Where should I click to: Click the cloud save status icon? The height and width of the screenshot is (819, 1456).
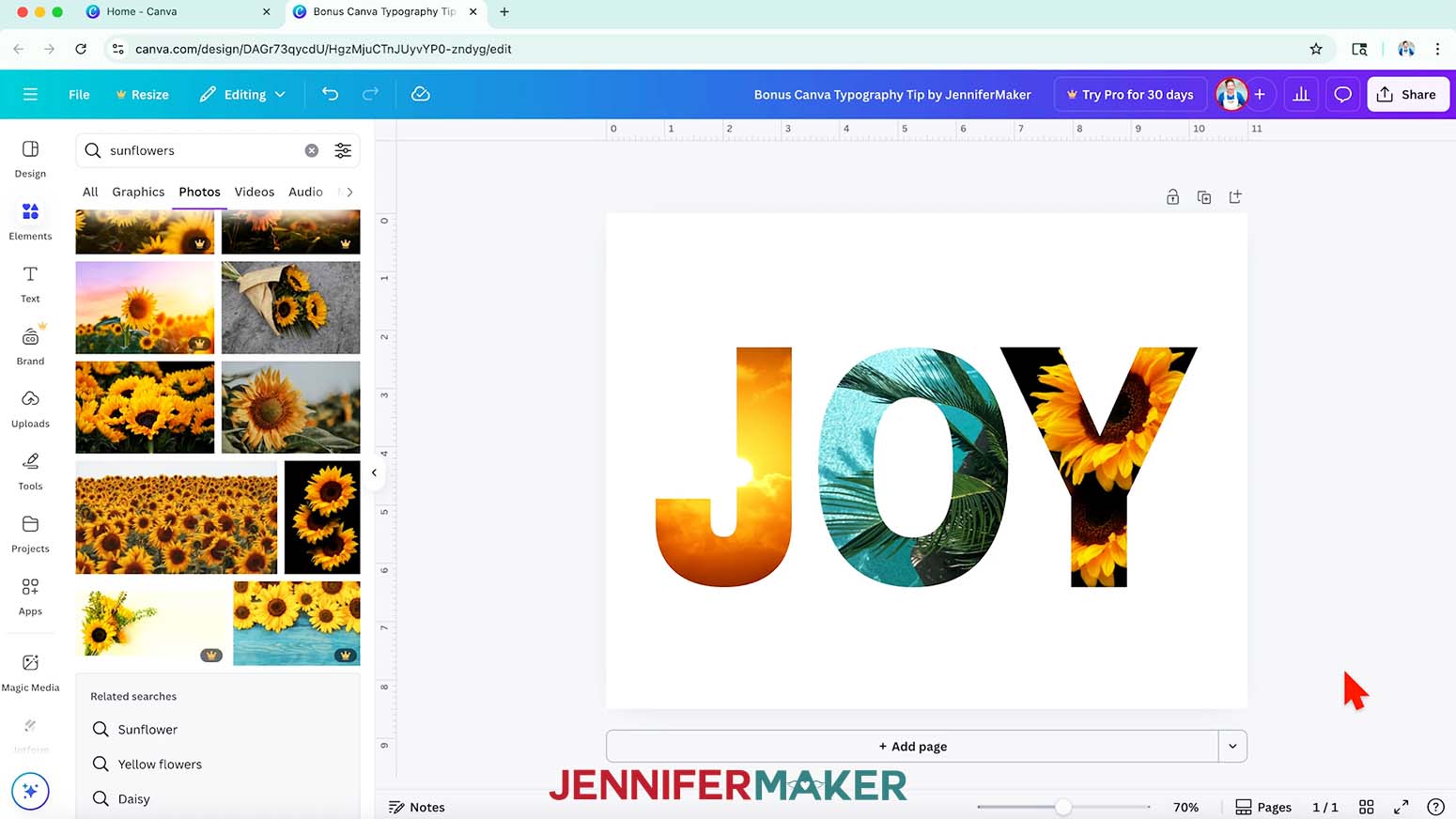pos(421,94)
